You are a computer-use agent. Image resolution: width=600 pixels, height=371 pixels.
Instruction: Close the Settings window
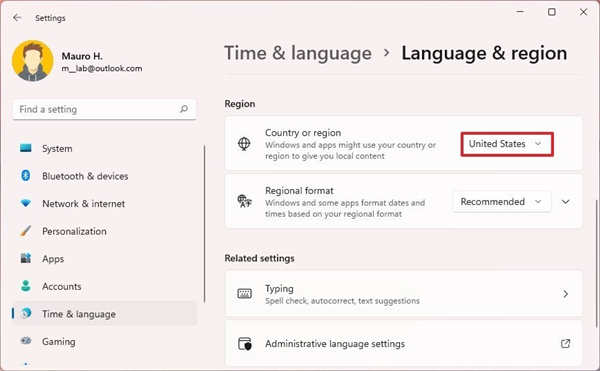(583, 12)
